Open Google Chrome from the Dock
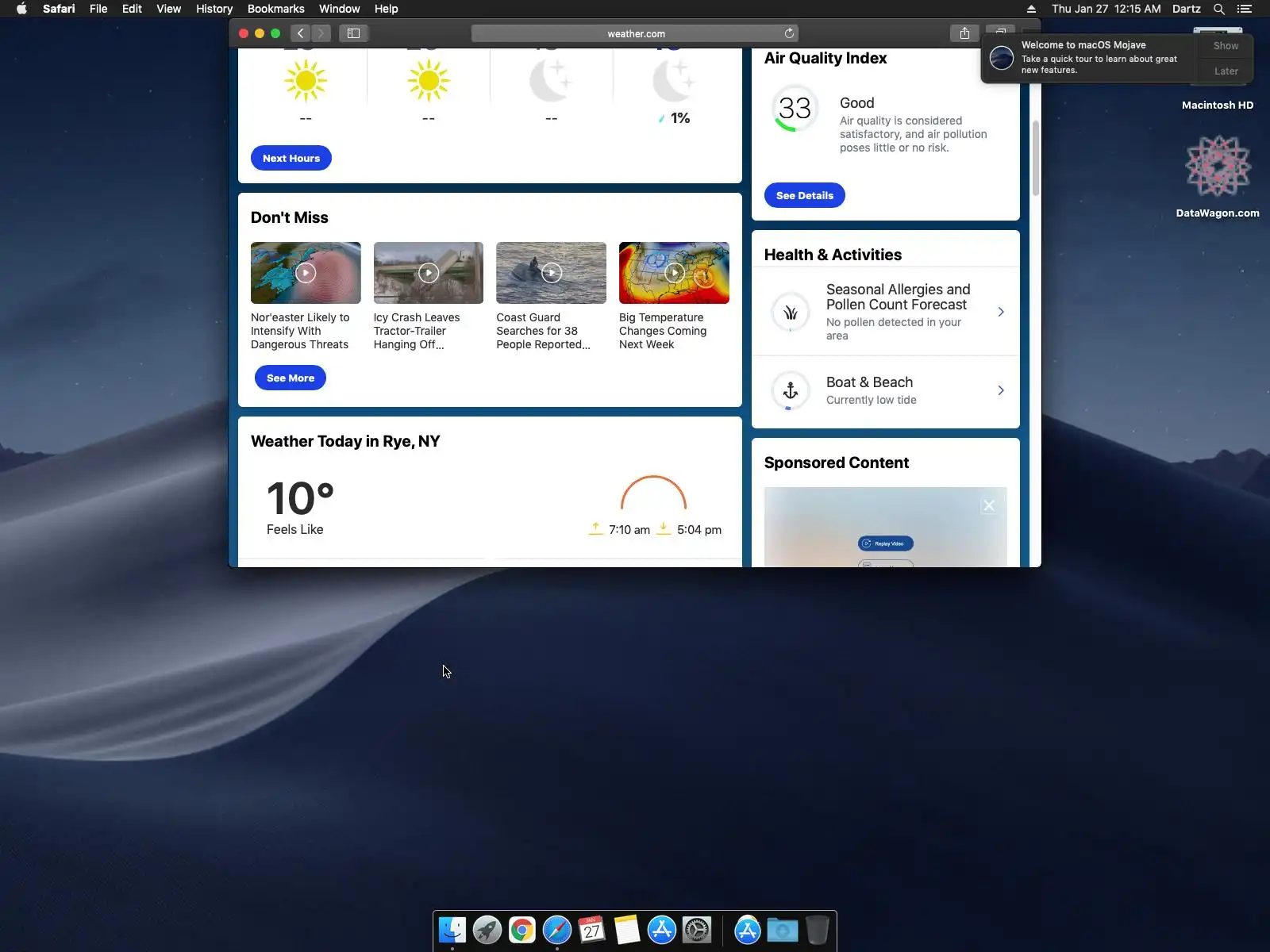Screen dimensions: 1270x952 pyautogui.click(x=522, y=930)
